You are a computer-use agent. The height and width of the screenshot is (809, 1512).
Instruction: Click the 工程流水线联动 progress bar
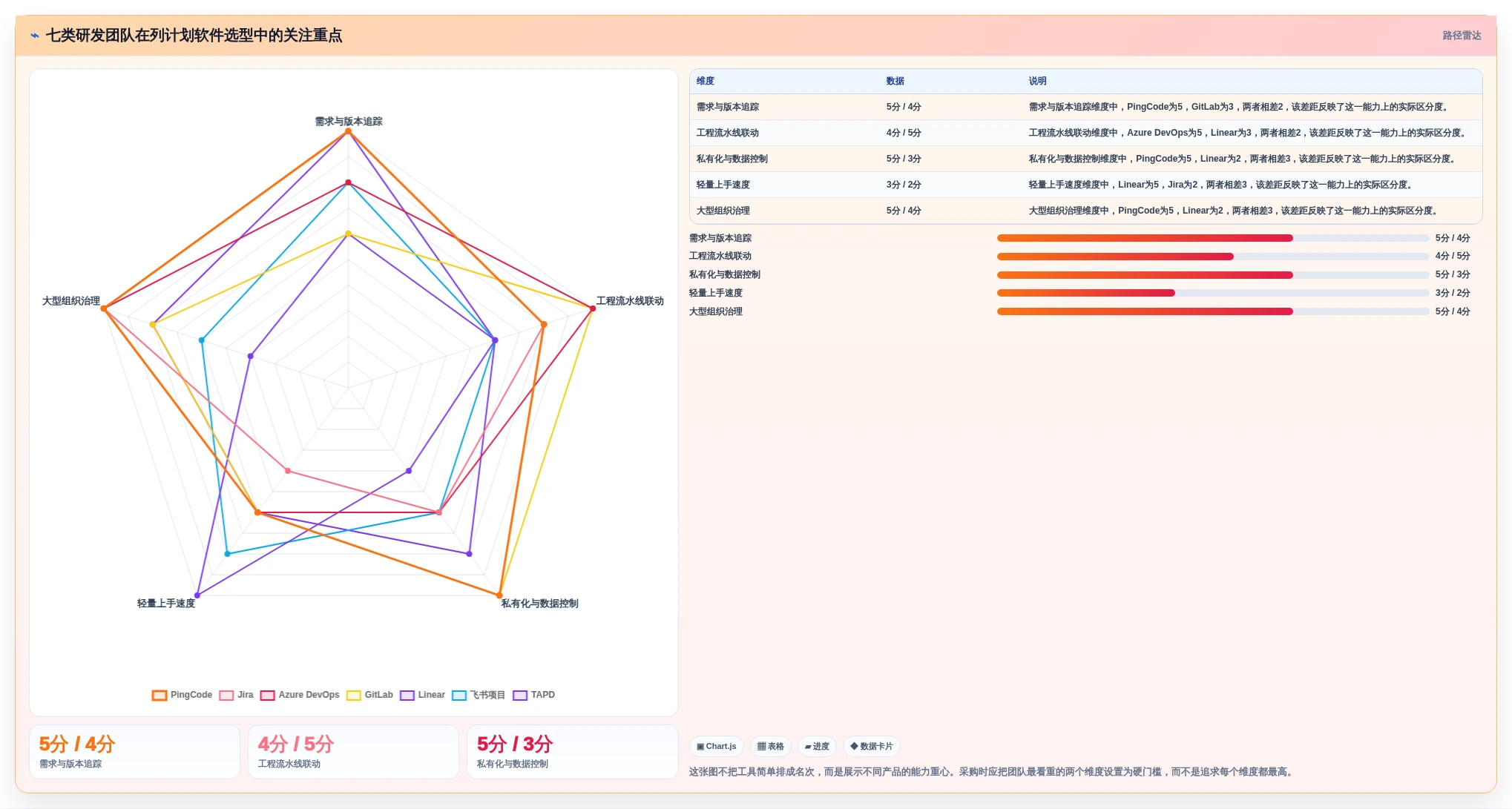click(1213, 257)
